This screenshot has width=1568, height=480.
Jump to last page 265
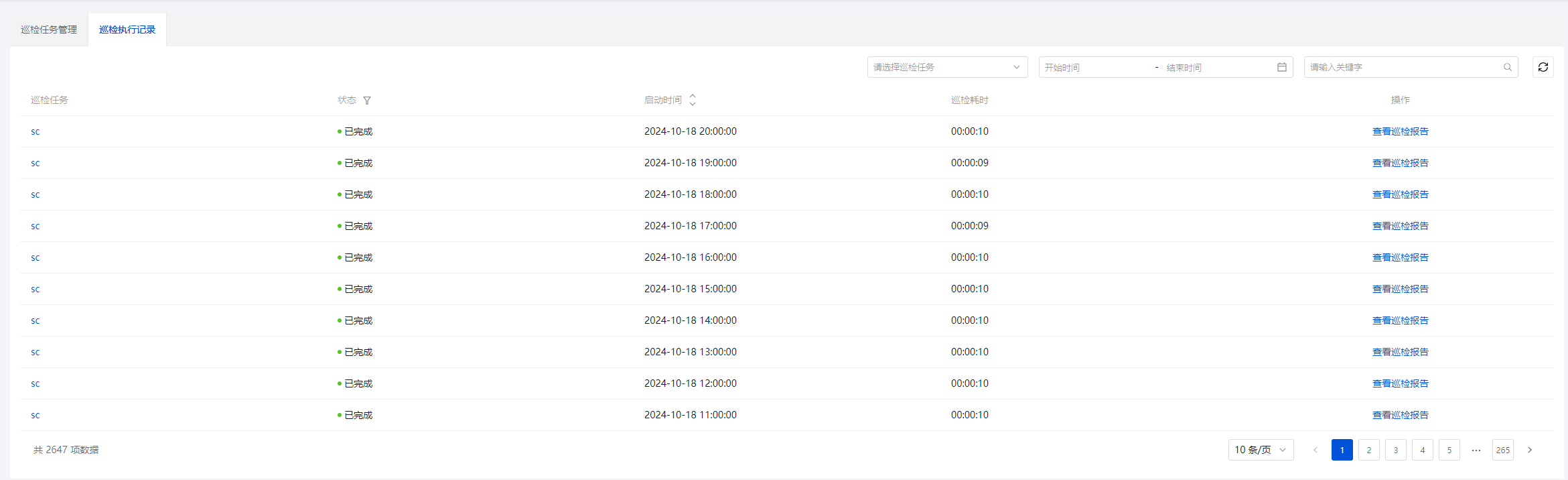(1503, 450)
